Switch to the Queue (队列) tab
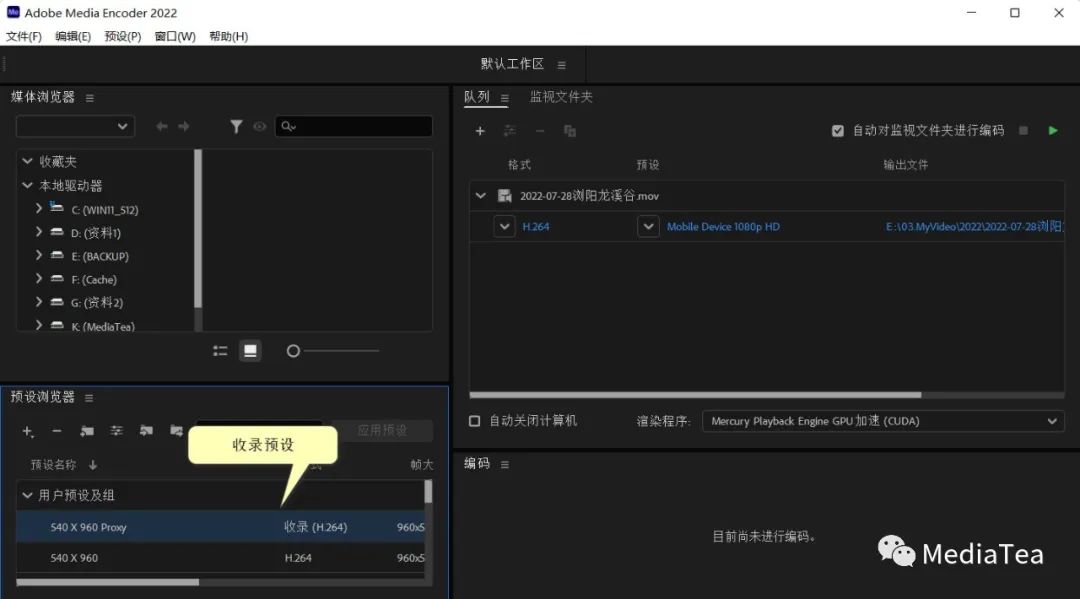This screenshot has width=1080, height=599. 477,97
